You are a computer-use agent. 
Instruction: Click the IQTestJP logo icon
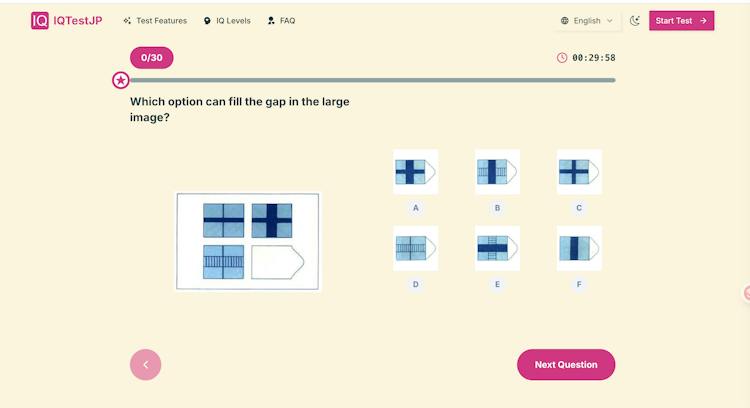click(x=40, y=21)
